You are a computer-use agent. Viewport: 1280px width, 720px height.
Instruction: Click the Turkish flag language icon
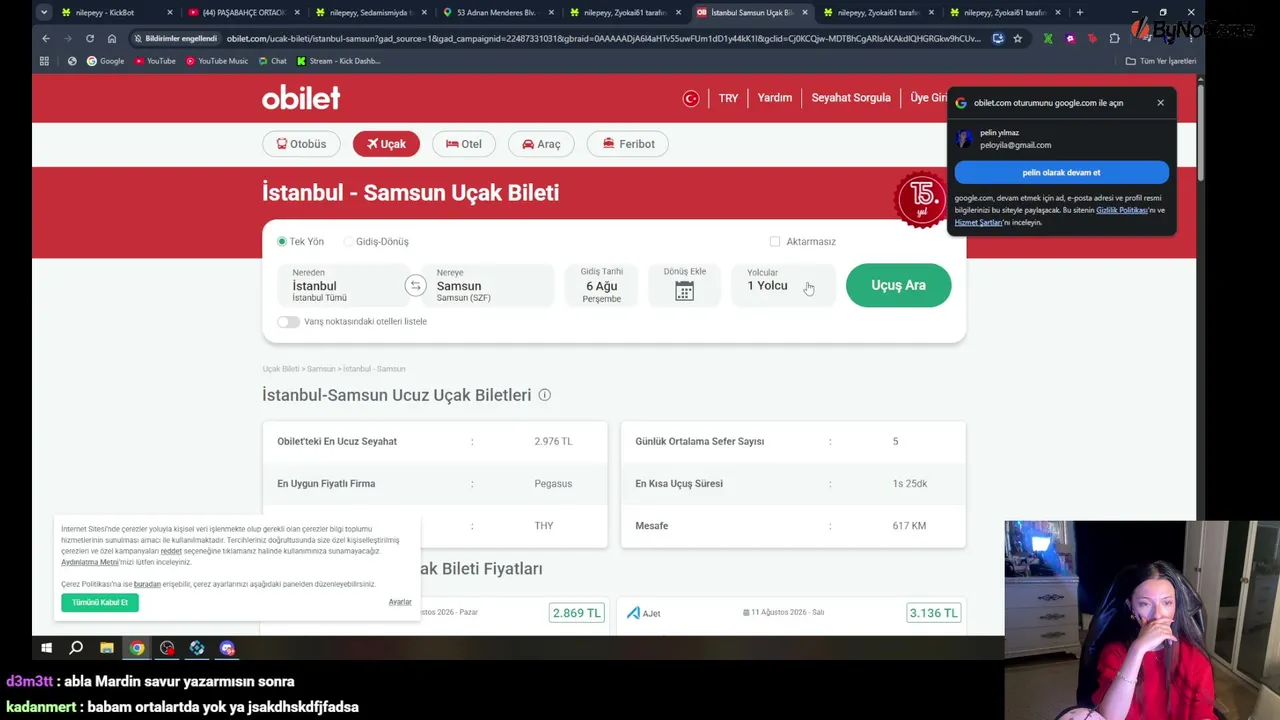click(x=691, y=98)
